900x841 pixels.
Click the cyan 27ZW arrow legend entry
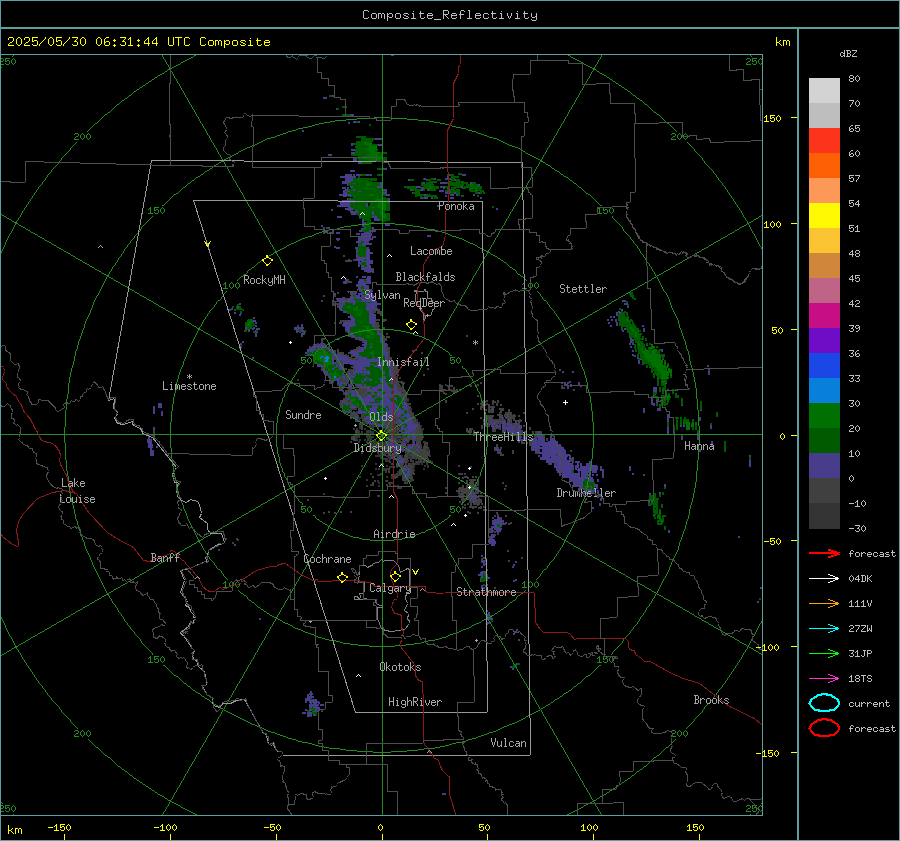click(x=824, y=628)
